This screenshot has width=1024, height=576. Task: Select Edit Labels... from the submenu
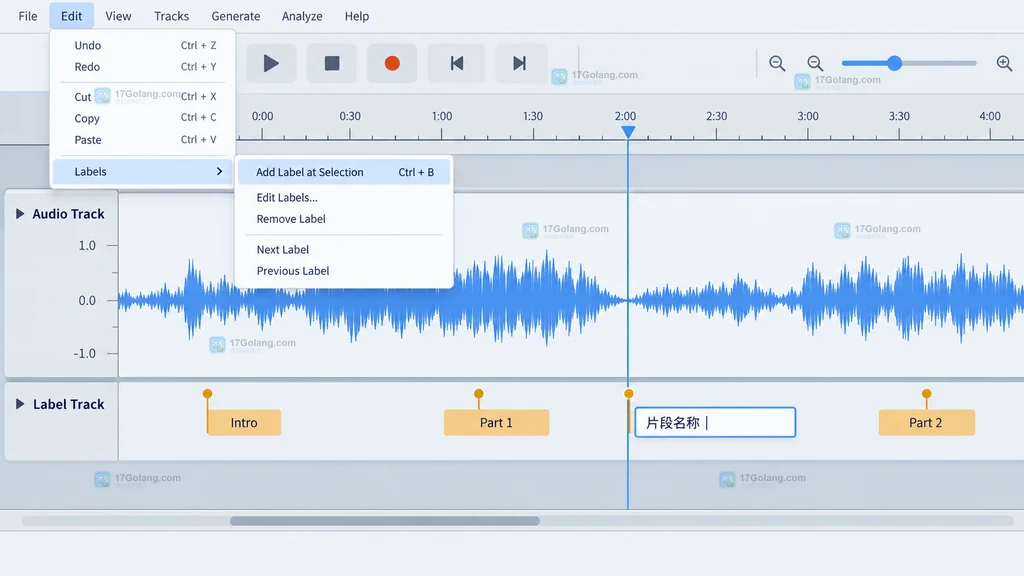point(287,197)
